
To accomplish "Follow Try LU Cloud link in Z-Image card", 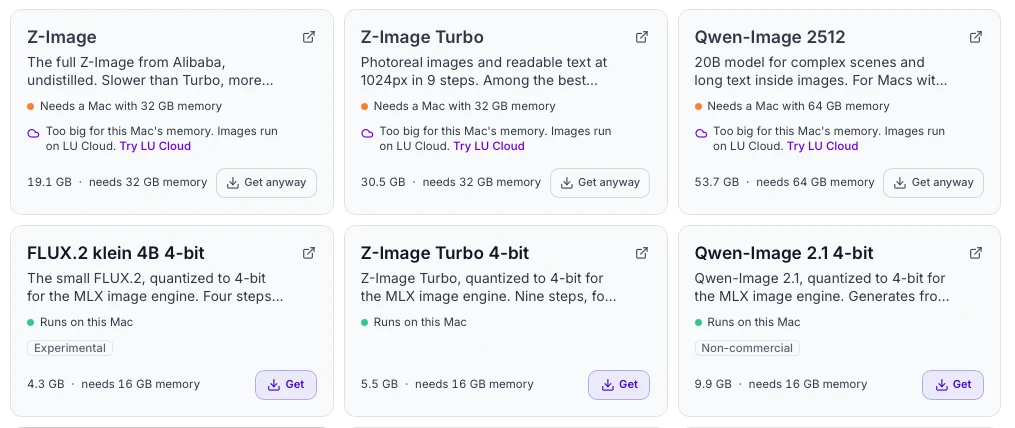I will [155, 146].
